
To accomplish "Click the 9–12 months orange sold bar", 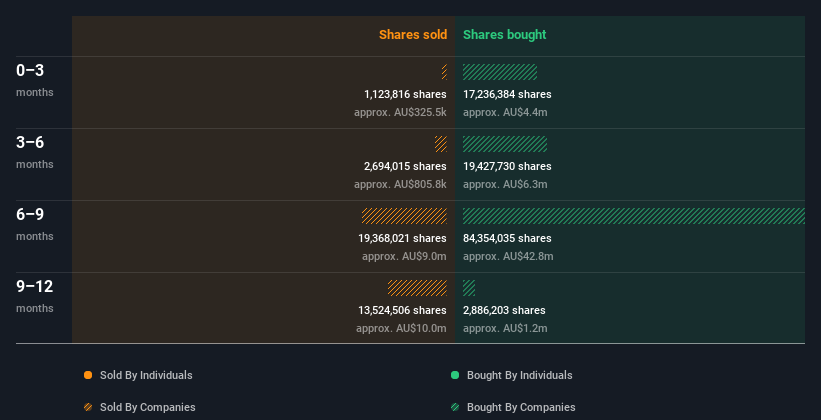I will [417, 288].
